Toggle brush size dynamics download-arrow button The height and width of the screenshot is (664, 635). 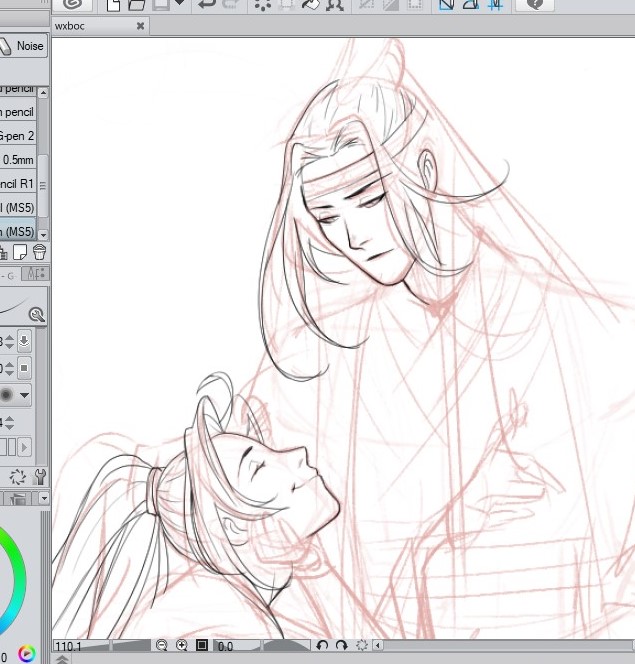coord(24,341)
